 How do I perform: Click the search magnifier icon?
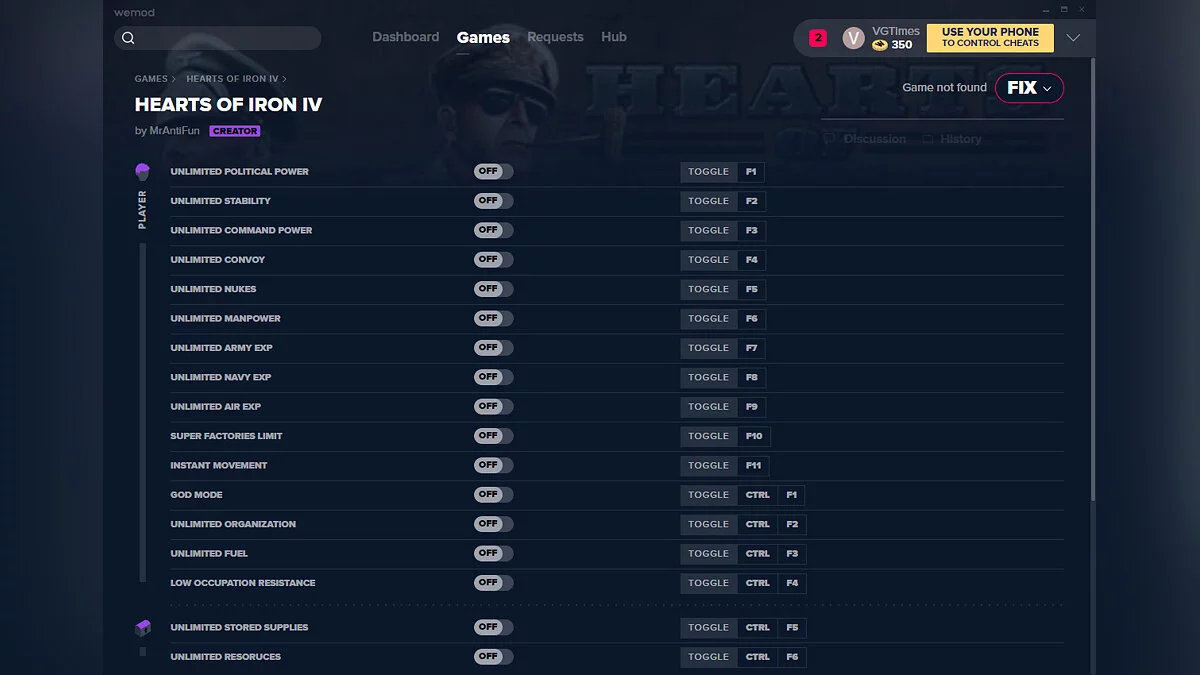[x=128, y=38]
